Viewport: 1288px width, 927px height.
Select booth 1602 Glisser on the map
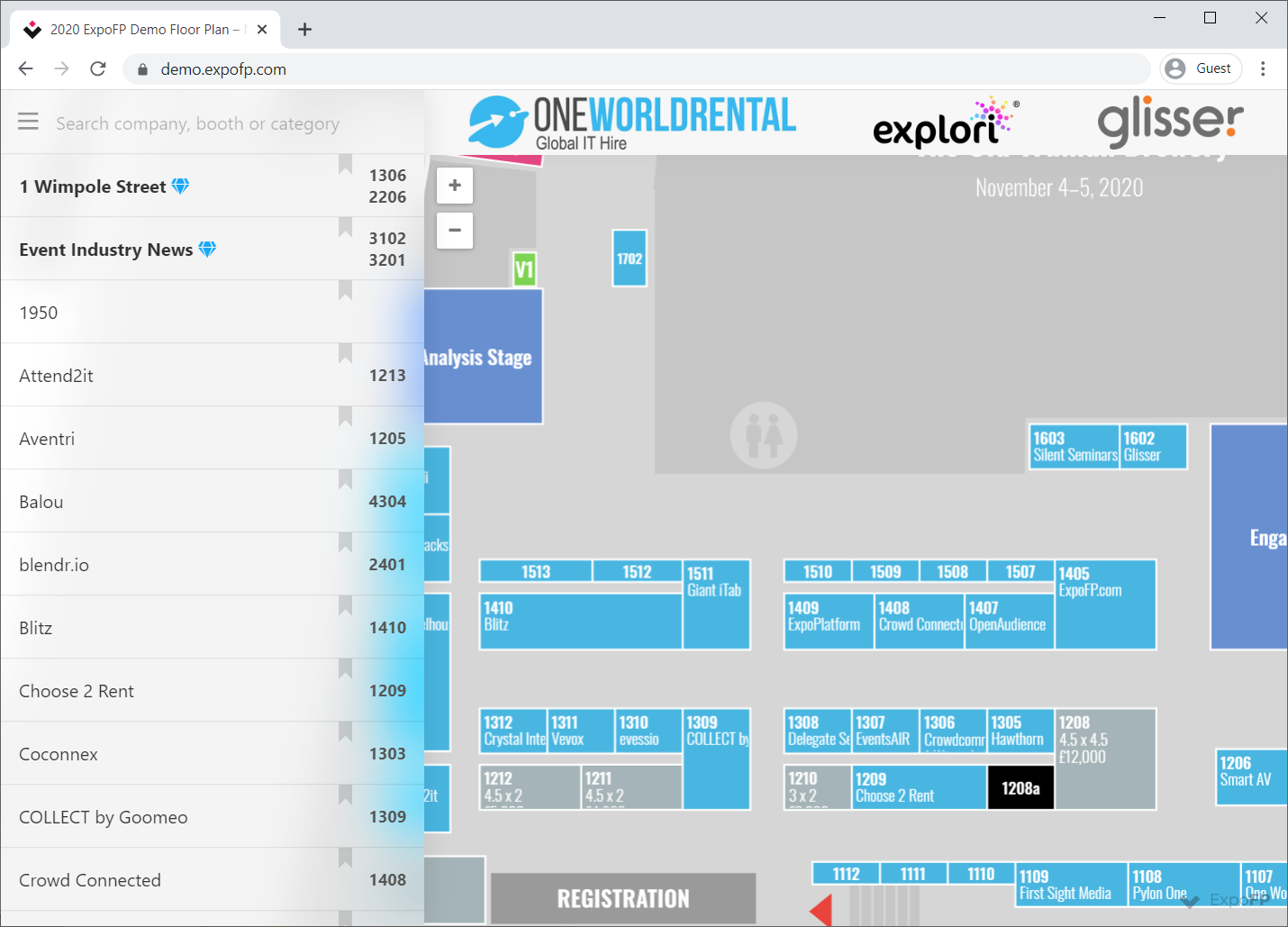tap(1154, 447)
